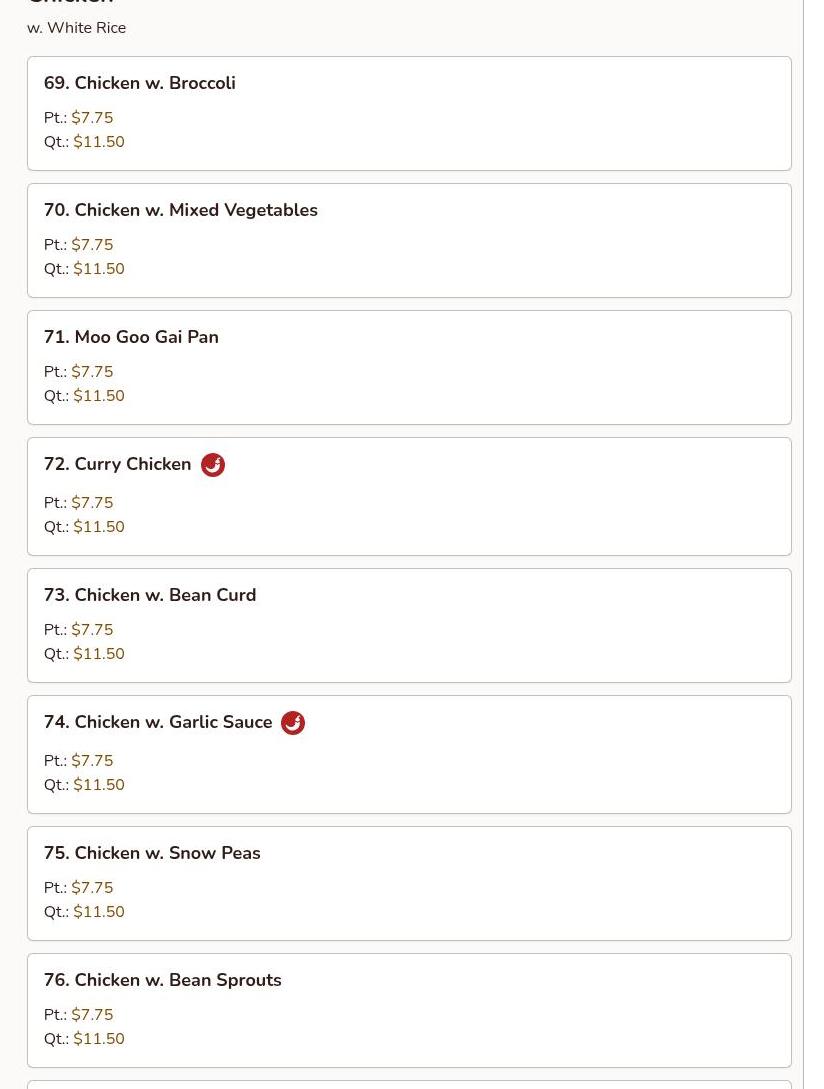Open 72. Curry Chicken item title

tap(117, 464)
